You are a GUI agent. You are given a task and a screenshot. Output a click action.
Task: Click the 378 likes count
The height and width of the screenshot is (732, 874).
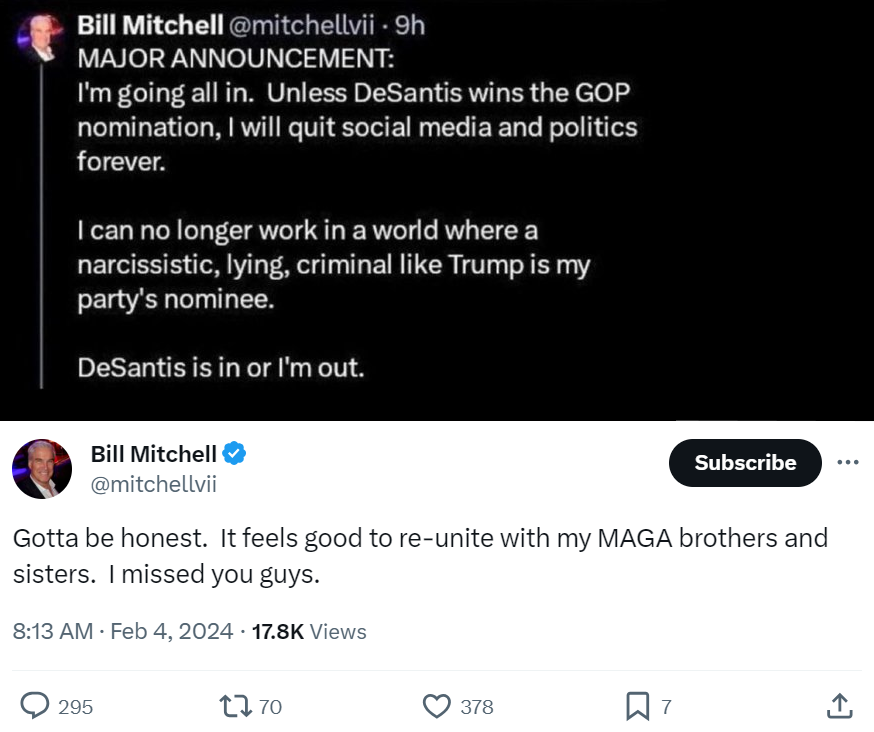pos(477,707)
